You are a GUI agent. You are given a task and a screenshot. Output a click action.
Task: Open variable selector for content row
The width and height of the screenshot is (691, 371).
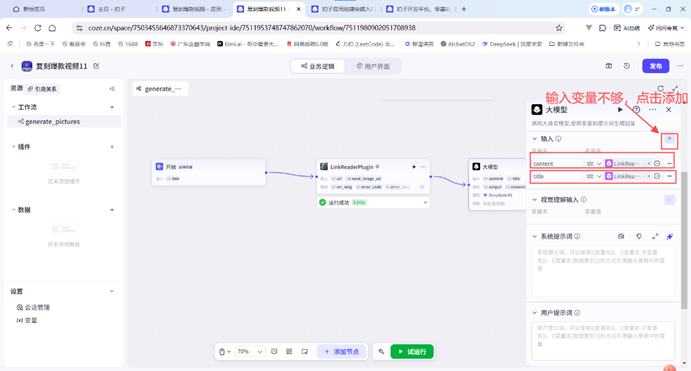point(657,163)
